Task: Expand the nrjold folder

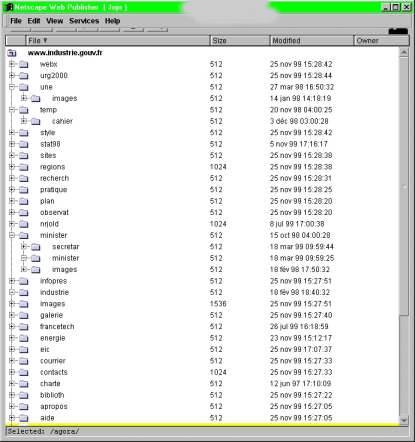Action: tap(12, 224)
